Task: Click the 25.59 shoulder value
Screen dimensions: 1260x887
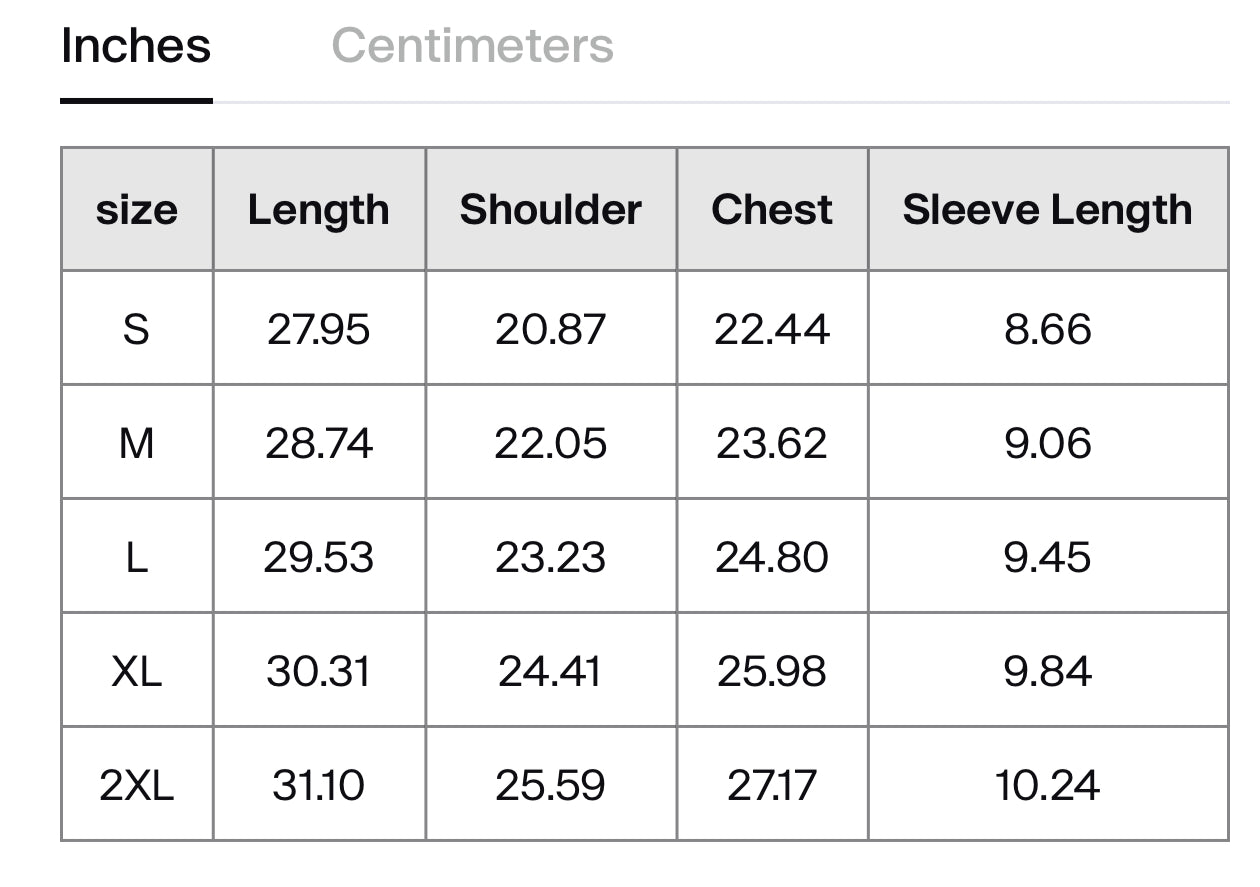Action: 551,785
